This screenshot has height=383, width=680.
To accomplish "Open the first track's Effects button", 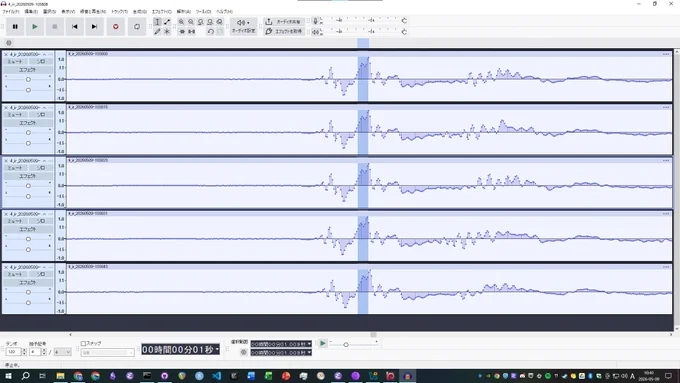I will tap(28, 70).
